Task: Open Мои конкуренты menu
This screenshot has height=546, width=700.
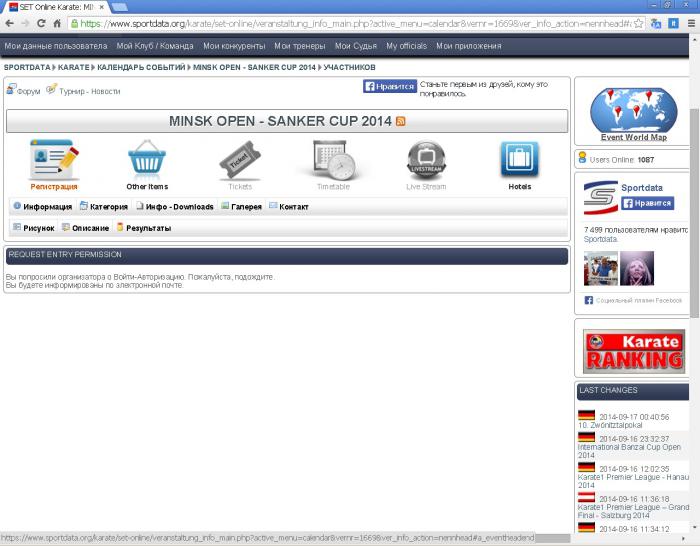Action: 234,46
